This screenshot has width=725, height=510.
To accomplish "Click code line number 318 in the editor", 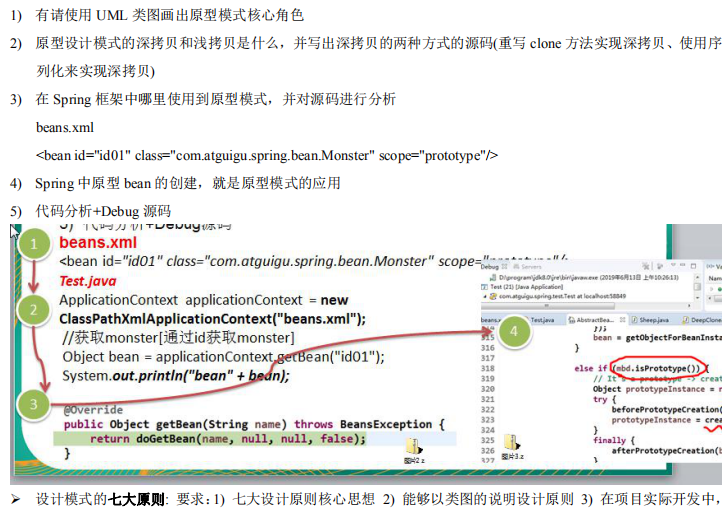I will coord(488,368).
